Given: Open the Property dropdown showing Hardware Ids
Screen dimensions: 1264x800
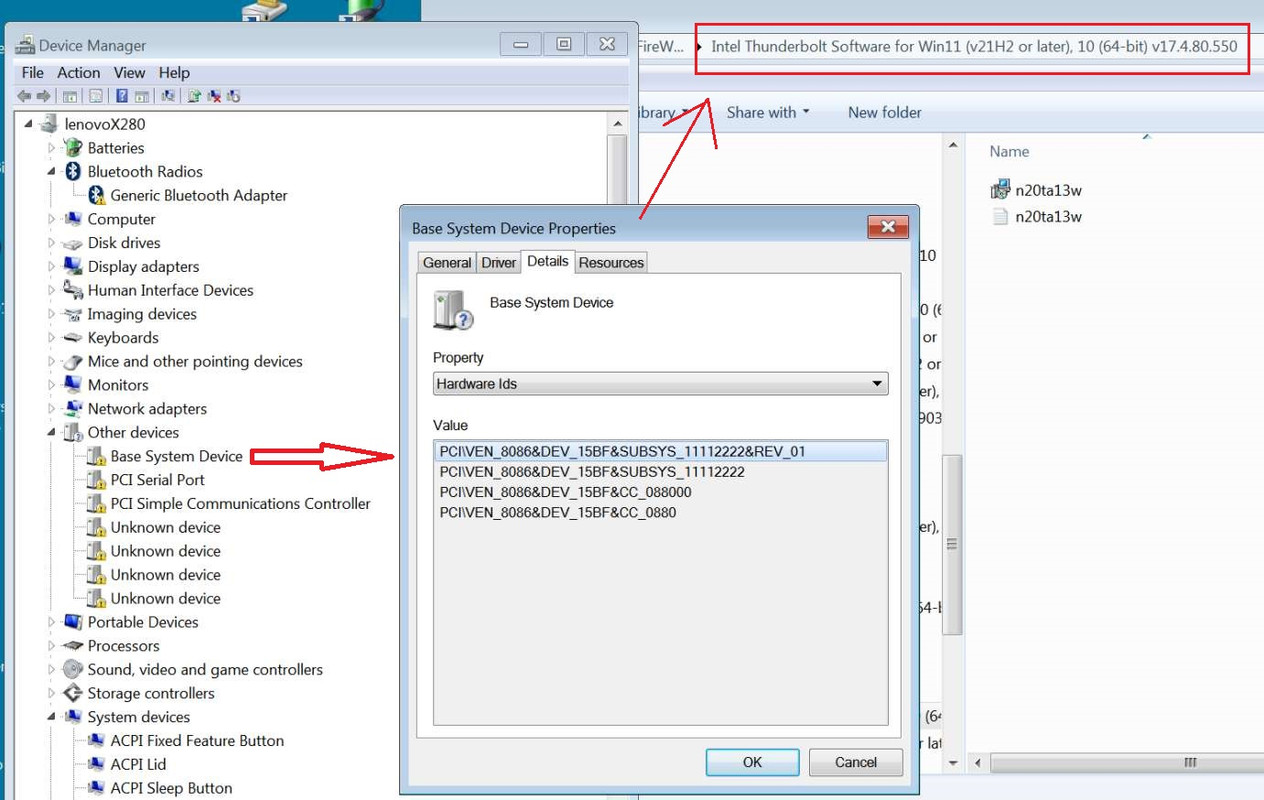Looking at the screenshot, I should click(x=660, y=384).
